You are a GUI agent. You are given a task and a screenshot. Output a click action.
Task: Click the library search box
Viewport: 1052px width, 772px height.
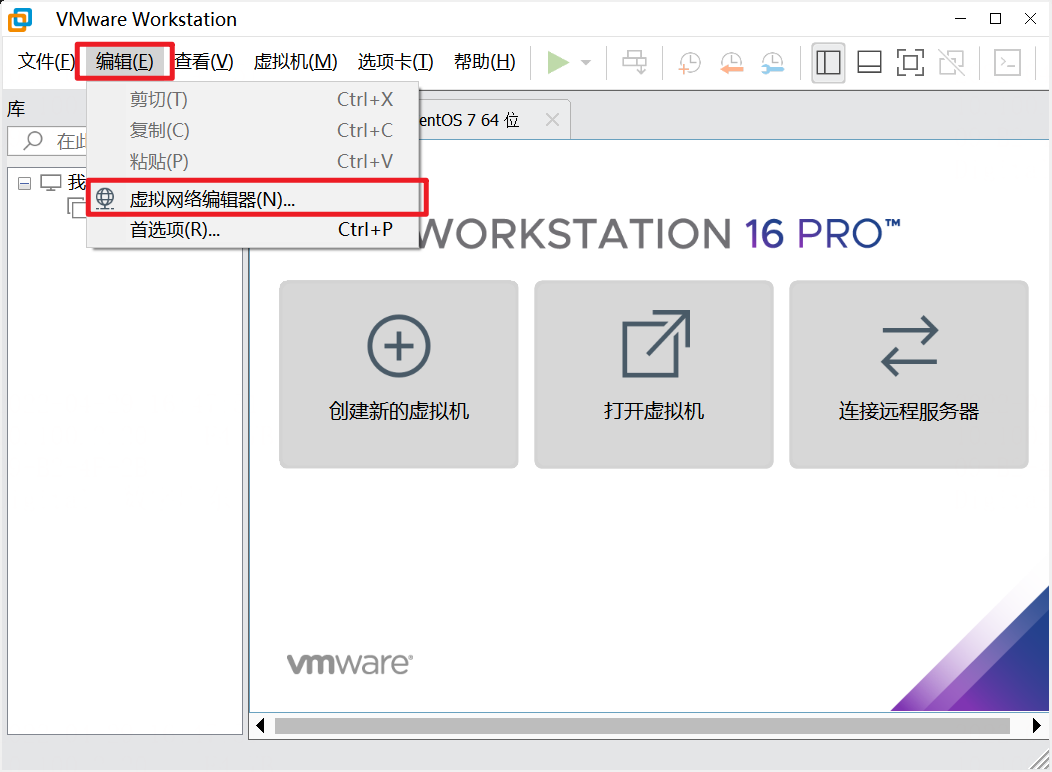47,141
